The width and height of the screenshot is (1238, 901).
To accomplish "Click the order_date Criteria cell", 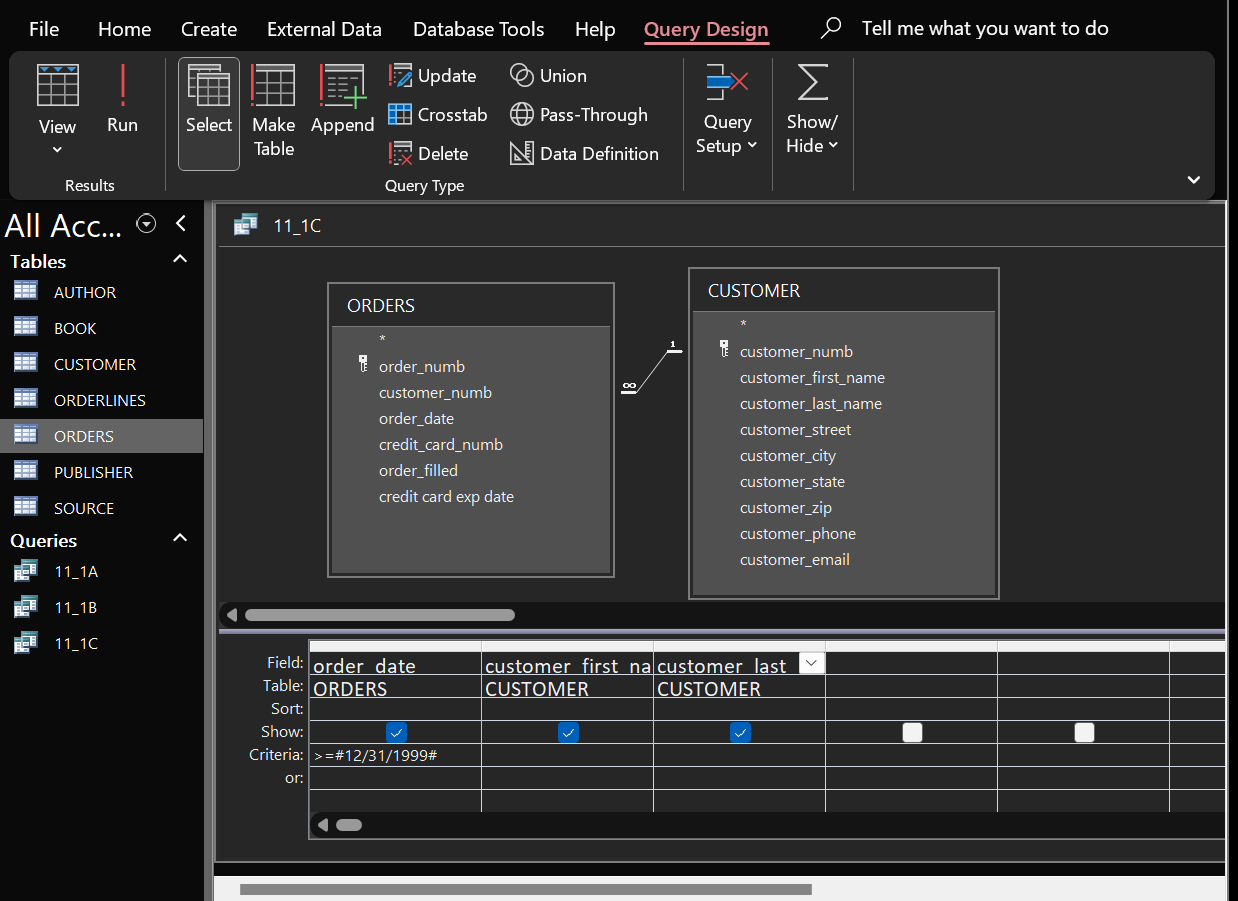I will [394, 756].
